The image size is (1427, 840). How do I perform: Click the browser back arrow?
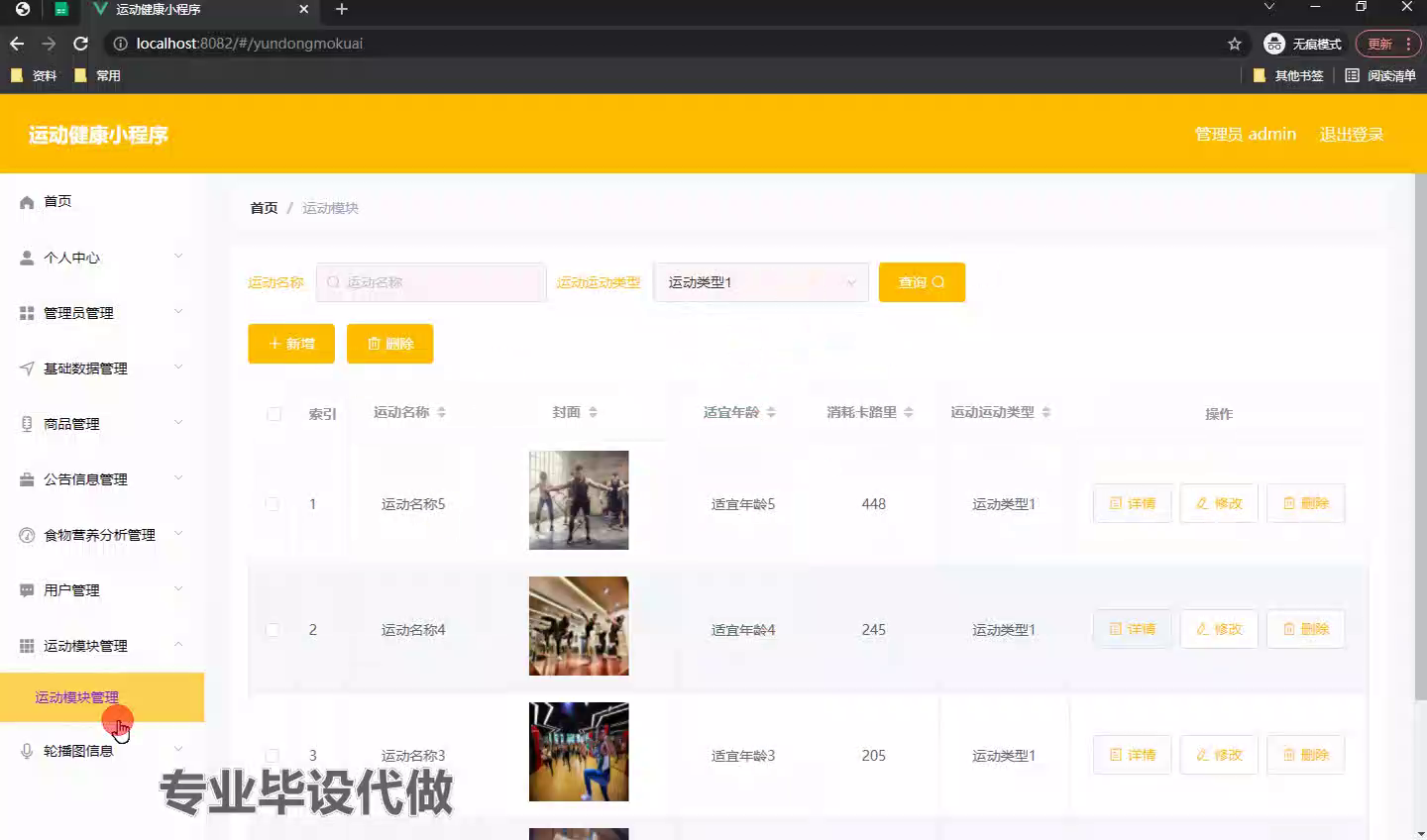(17, 44)
